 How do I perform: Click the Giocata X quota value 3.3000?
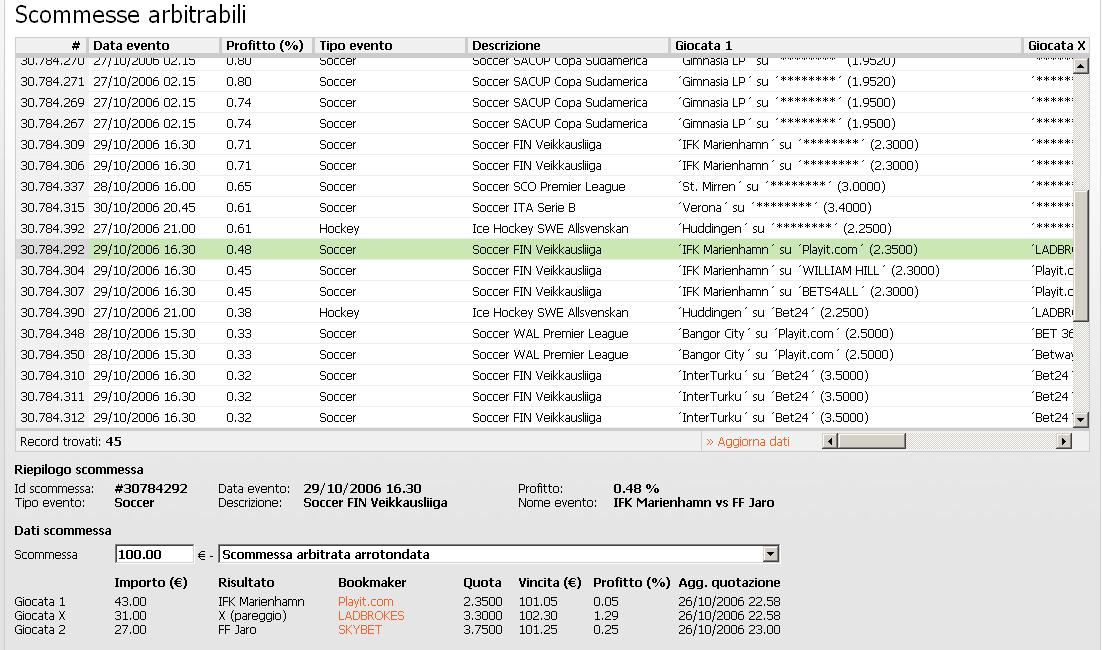pyautogui.click(x=483, y=616)
